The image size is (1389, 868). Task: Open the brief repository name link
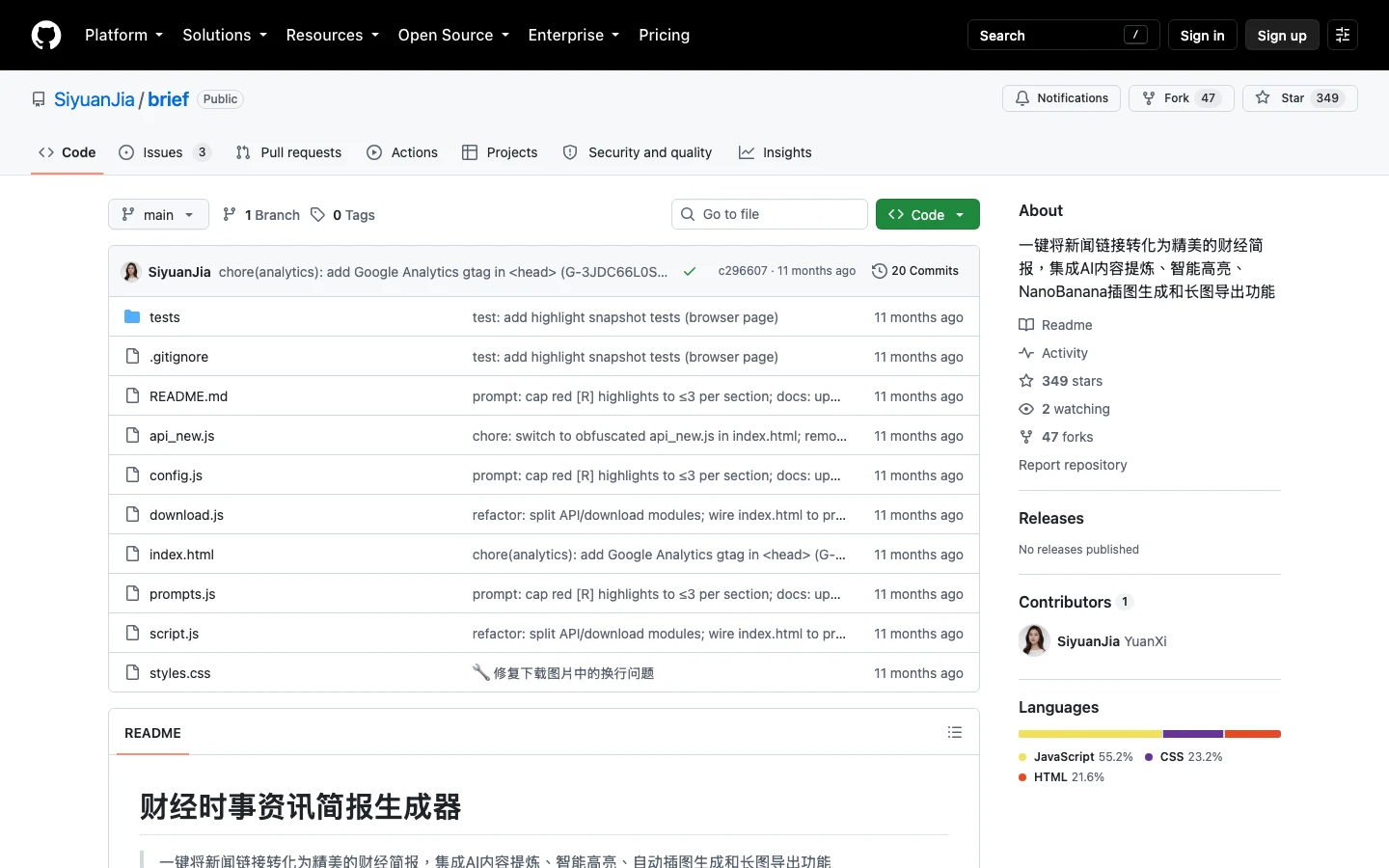point(169,99)
